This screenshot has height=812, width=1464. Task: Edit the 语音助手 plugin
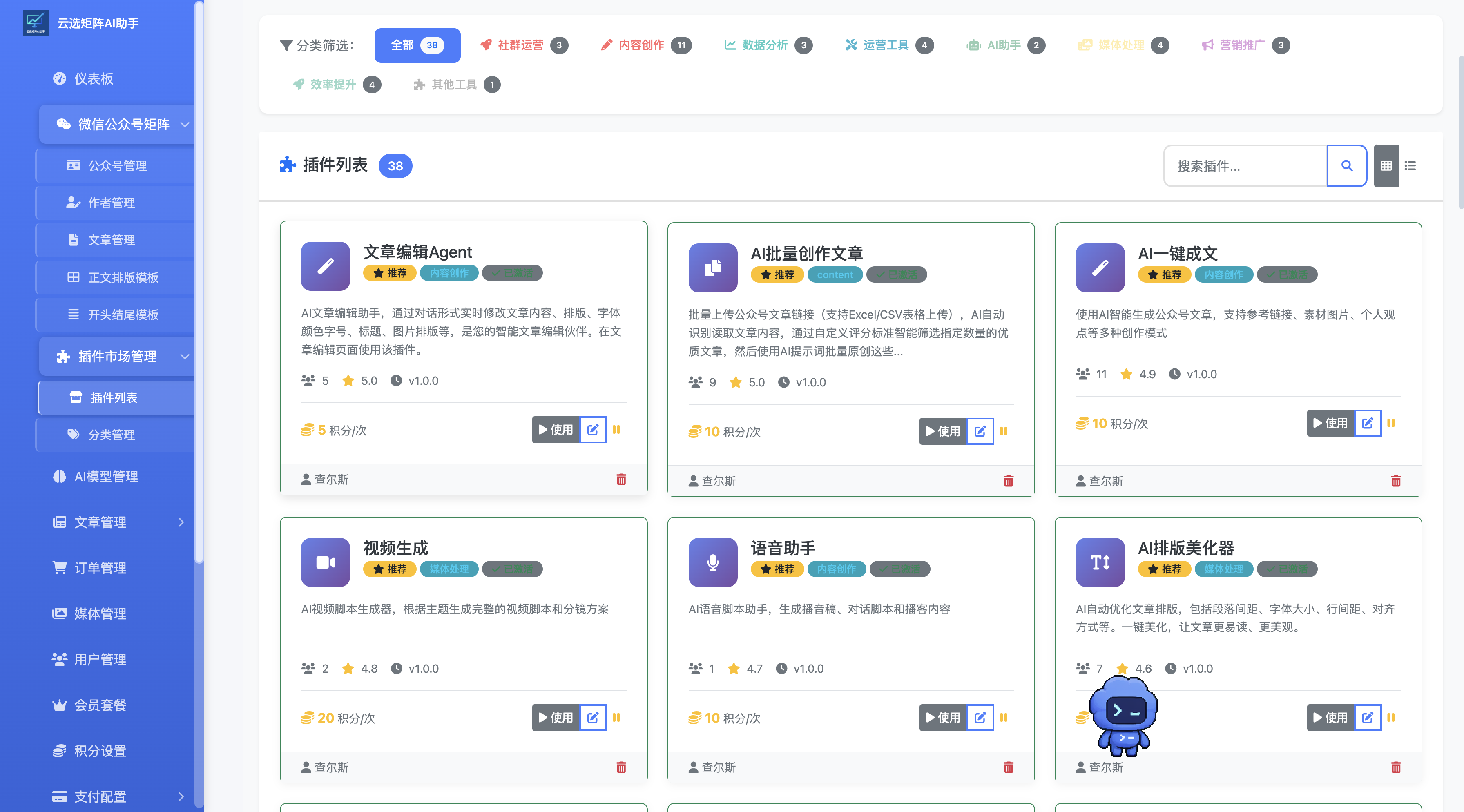point(980,718)
